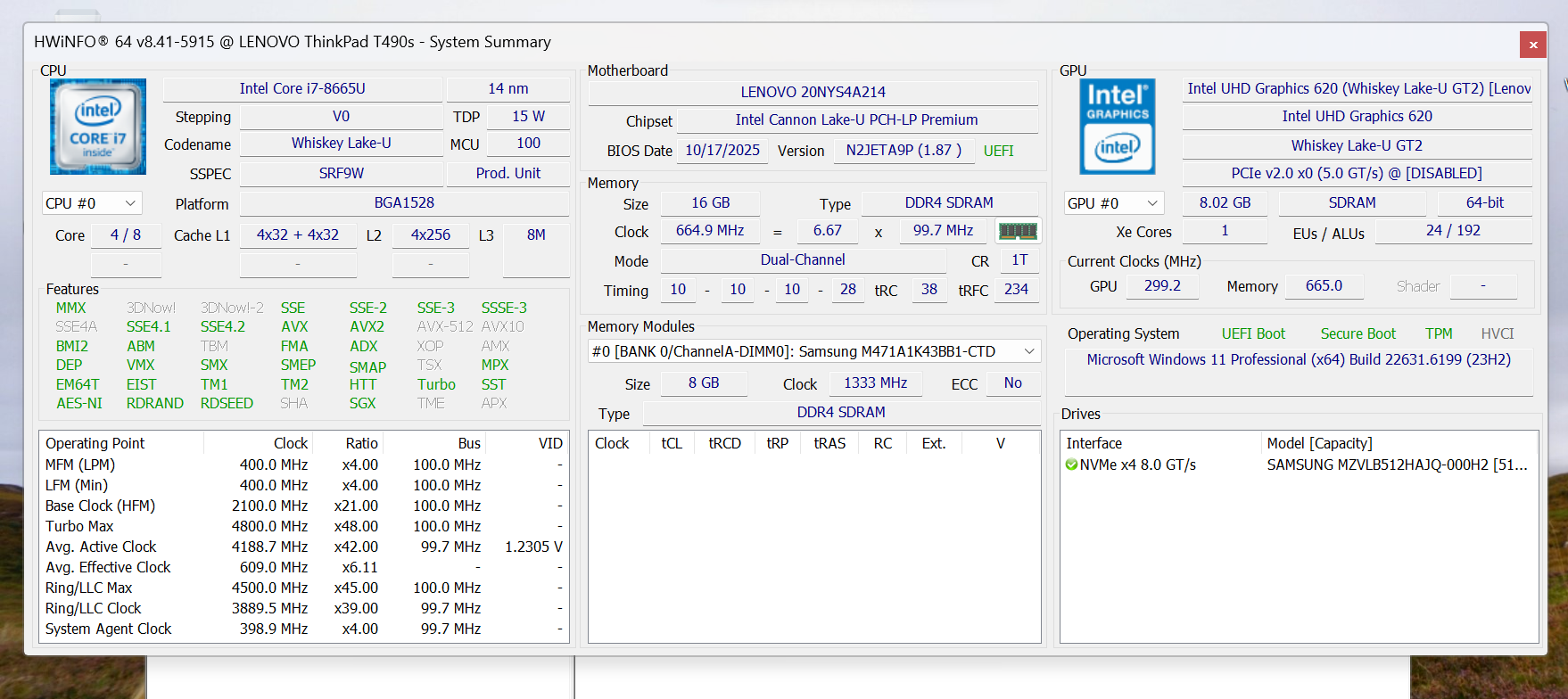Click the LENOVO 20NYS4A214 motherboard name

(x=813, y=92)
